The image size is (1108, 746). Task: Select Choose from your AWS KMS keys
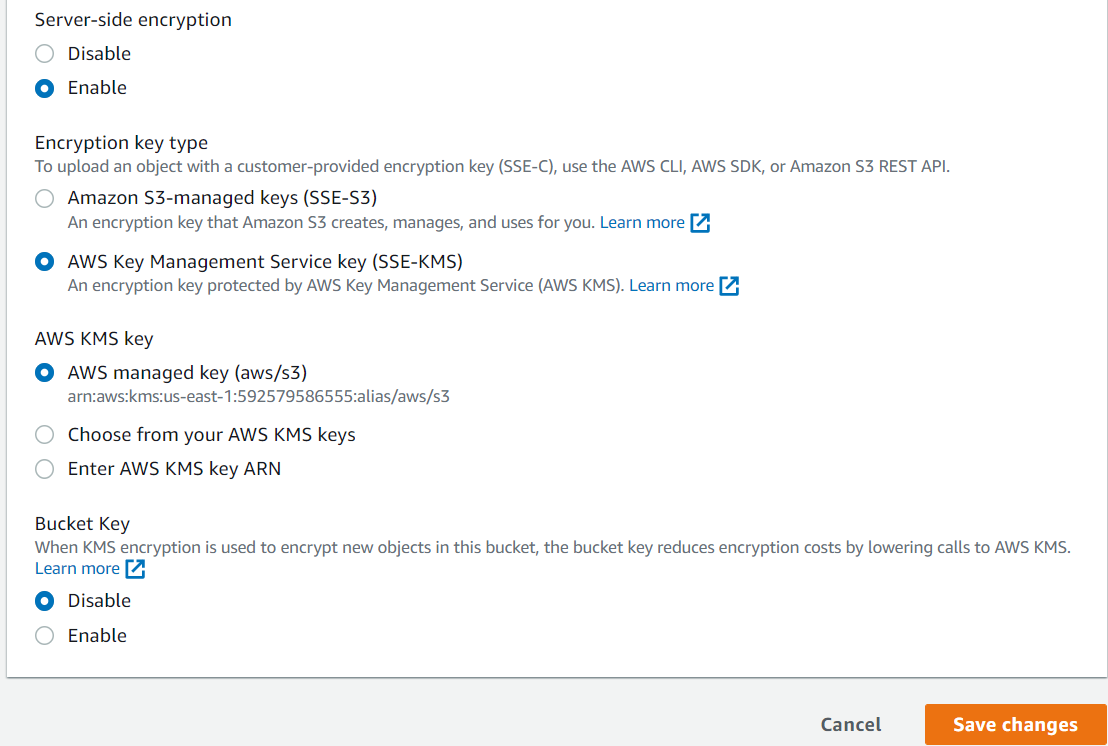pos(44,434)
